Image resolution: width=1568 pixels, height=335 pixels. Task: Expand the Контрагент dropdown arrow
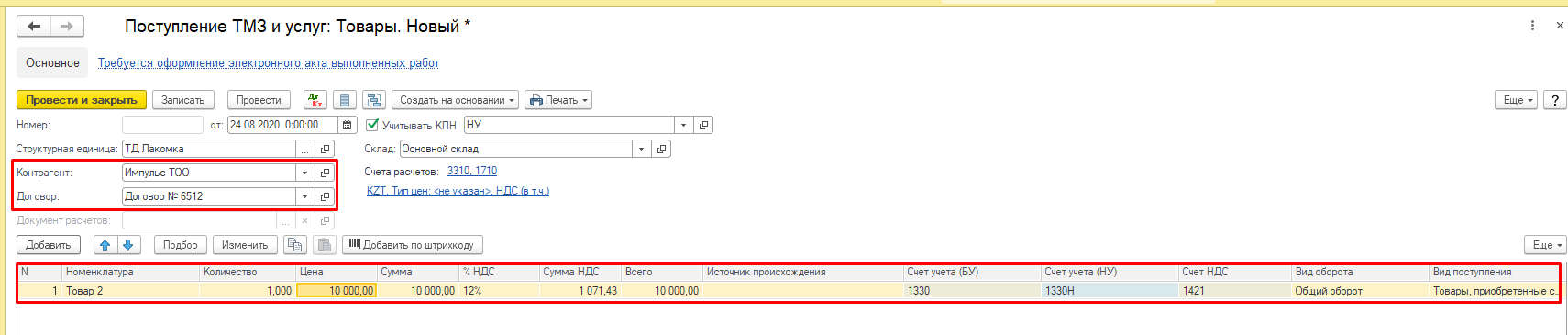(304, 173)
